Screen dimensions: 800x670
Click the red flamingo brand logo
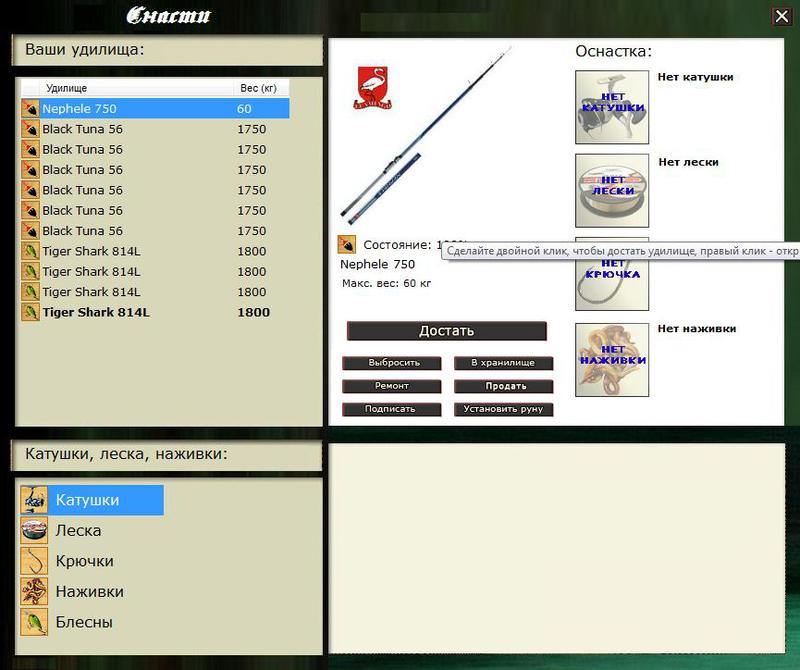[x=372, y=87]
